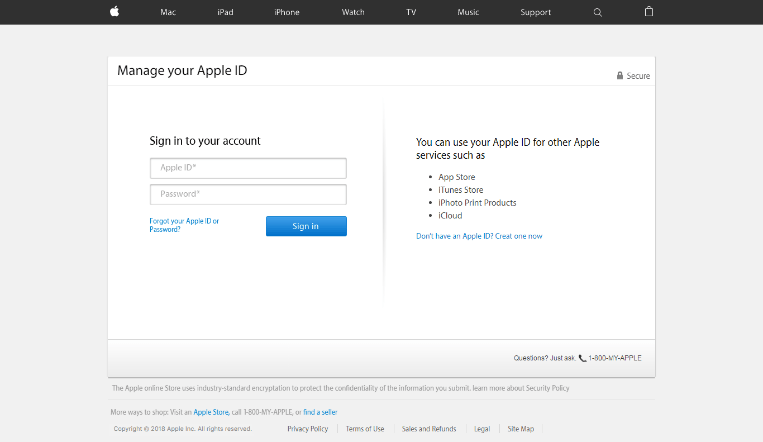This screenshot has width=763, height=442.
Task: Click the 1-800-MY-APPLE phone number
Action: point(615,358)
